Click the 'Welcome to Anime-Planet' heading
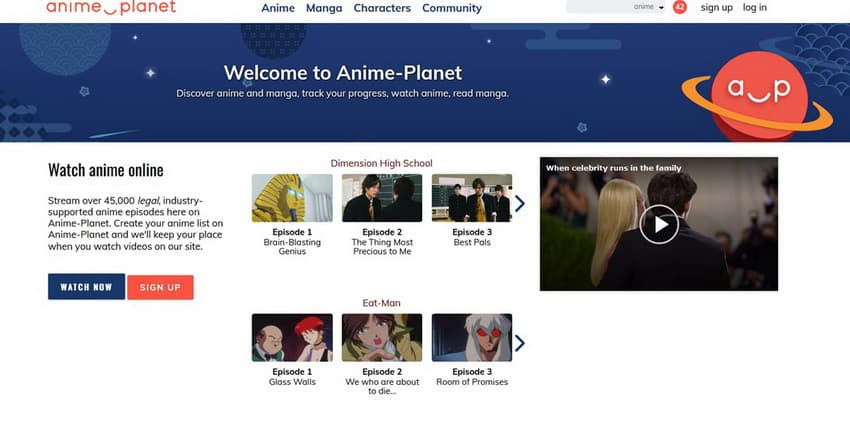Viewport: 850px width, 423px height. click(343, 73)
